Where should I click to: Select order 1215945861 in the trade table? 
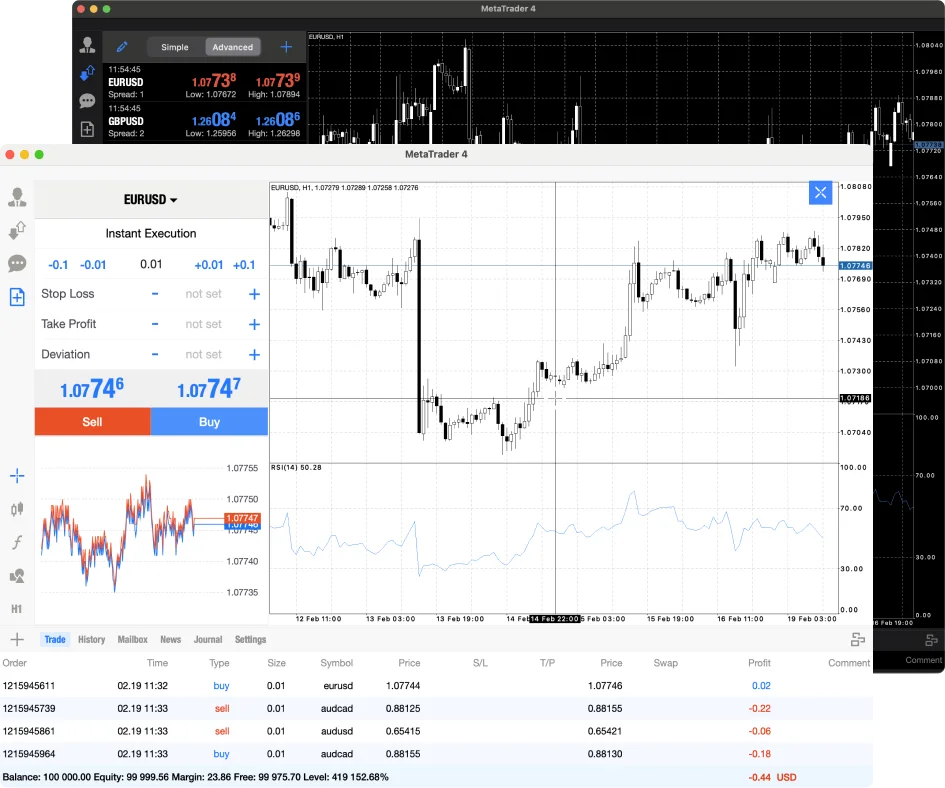(x=436, y=731)
